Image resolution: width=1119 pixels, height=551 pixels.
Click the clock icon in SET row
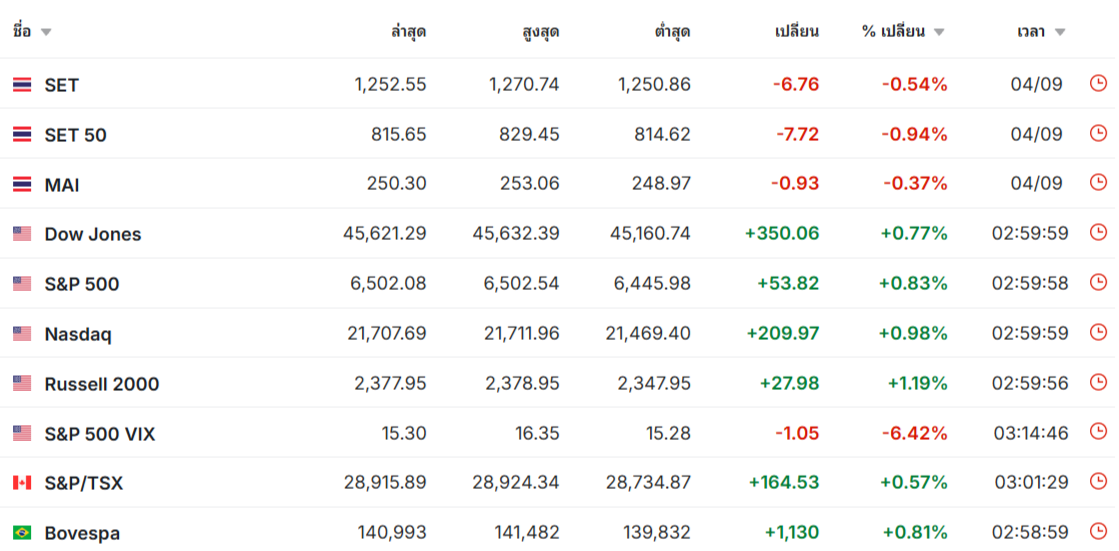(x=1098, y=84)
